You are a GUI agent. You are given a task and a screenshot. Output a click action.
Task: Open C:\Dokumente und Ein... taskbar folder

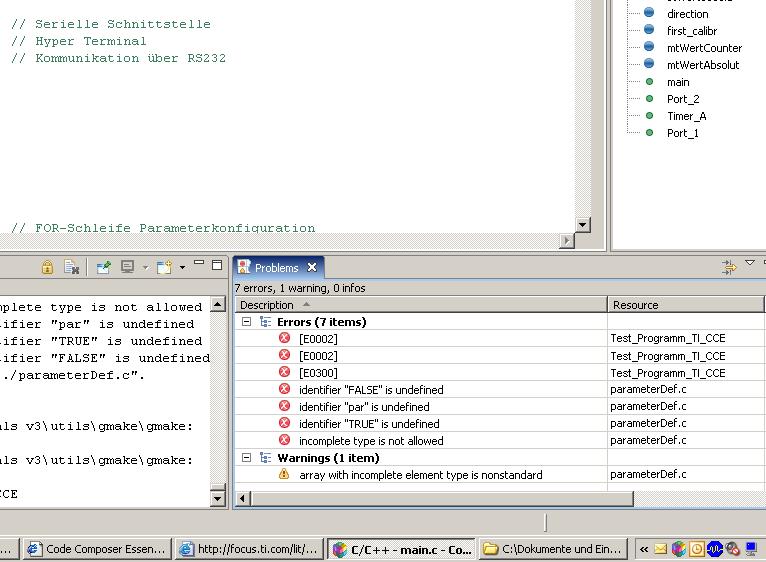553,549
